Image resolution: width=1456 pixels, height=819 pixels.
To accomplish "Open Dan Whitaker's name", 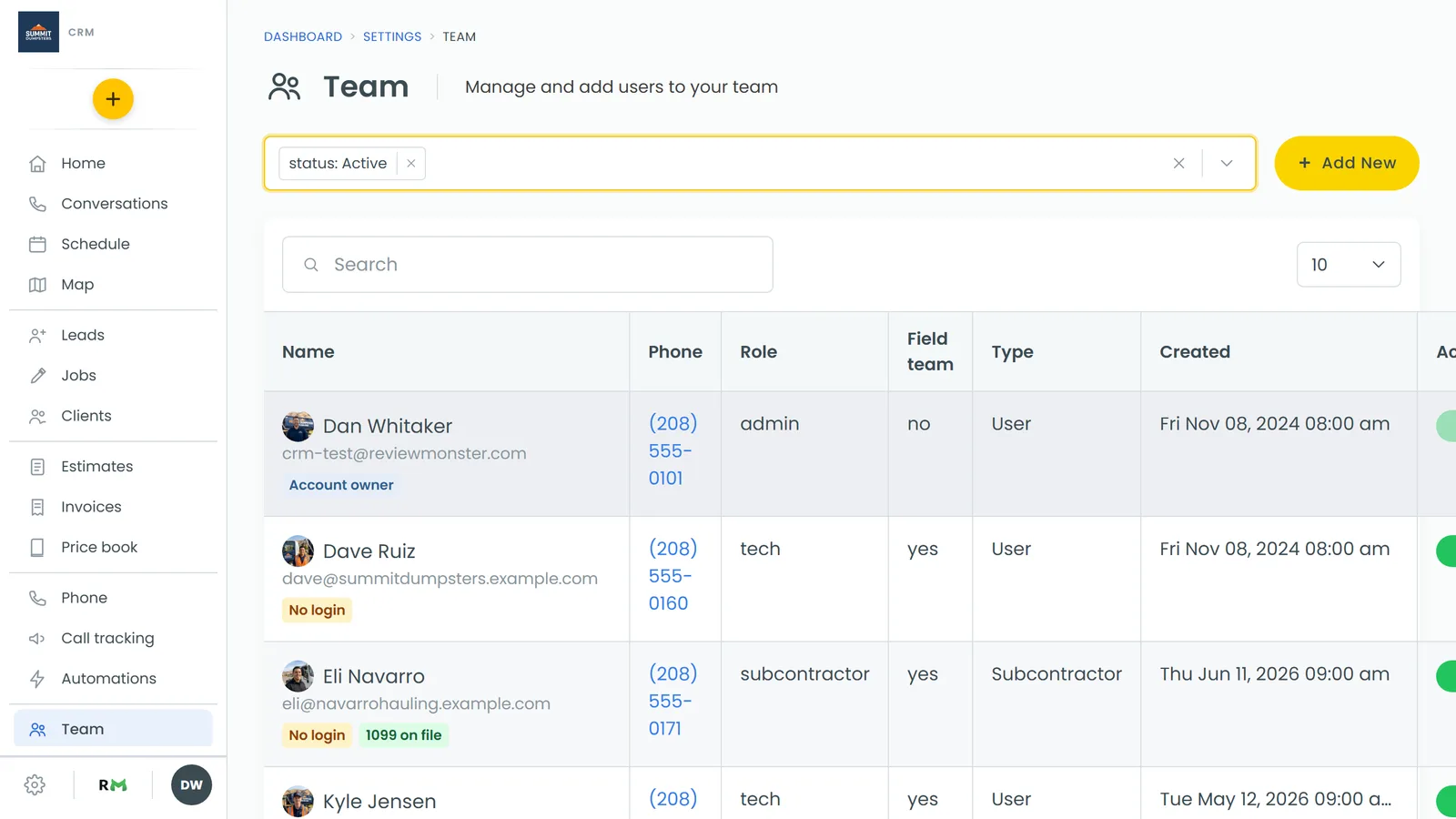I will click(x=388, y=426).
